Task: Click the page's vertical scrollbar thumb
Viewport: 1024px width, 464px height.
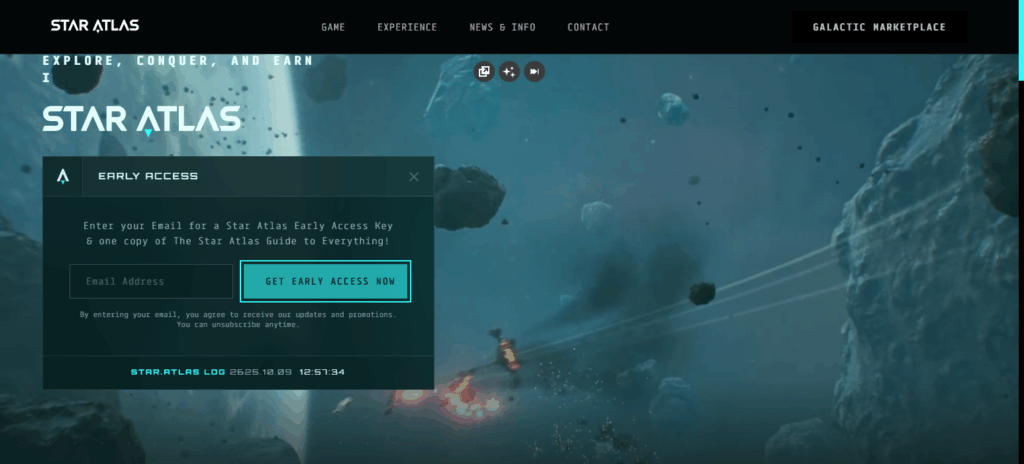Action: tap(1020, 40)
